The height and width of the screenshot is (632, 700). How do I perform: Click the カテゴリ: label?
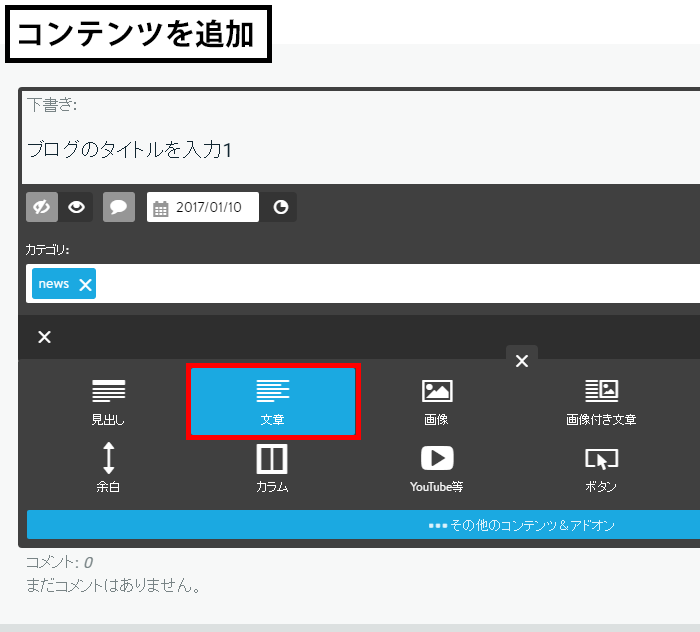click(47, 249)
